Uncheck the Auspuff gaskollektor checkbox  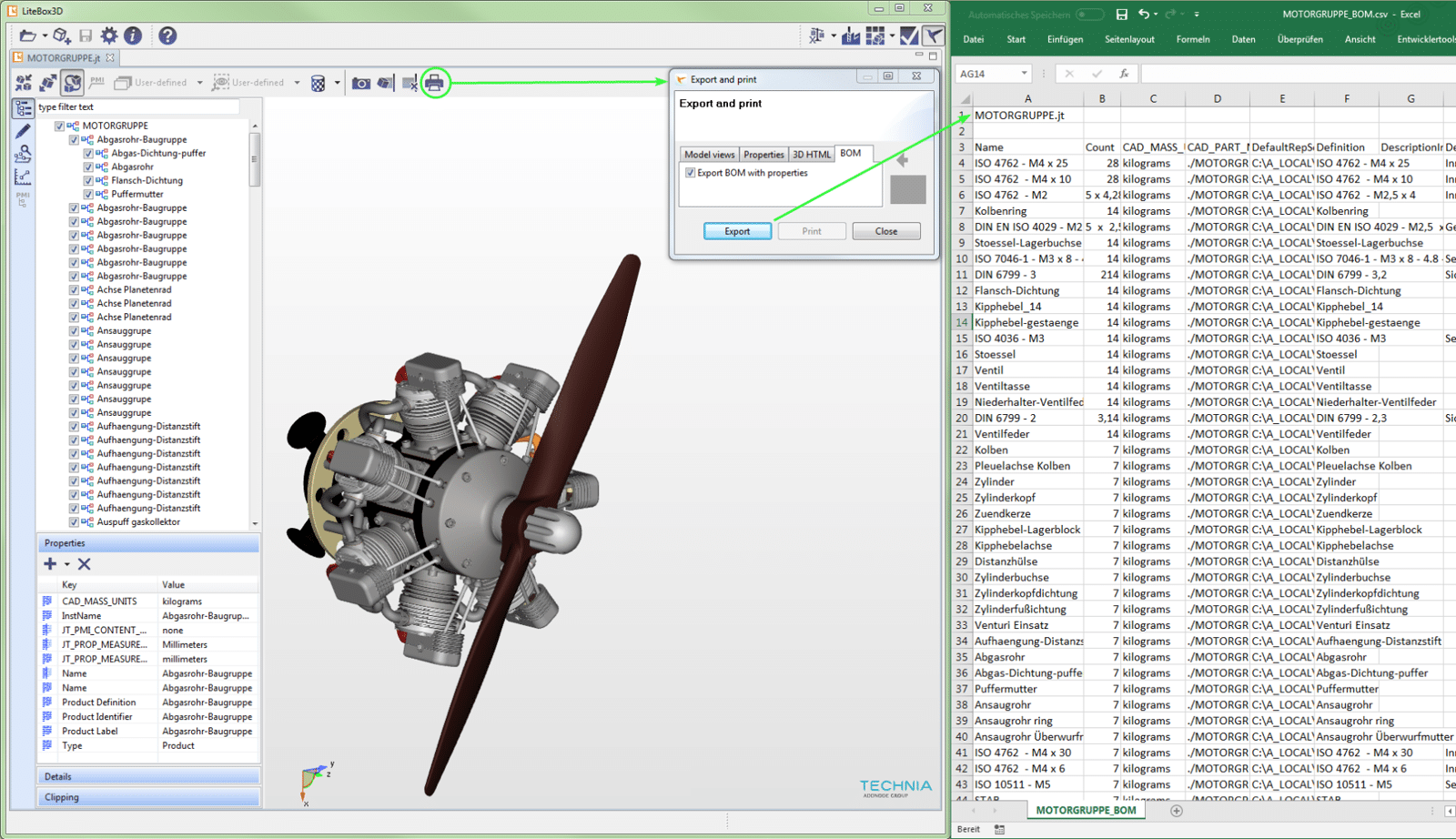click(x=74, y=522)
